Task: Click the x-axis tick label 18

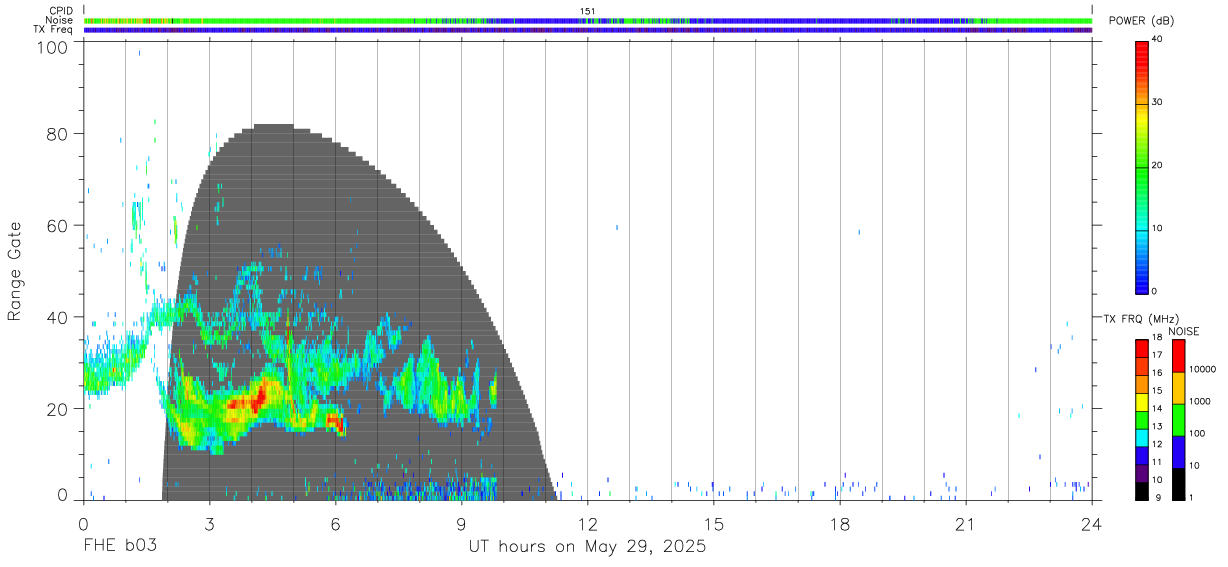Action: click(839, 524)
